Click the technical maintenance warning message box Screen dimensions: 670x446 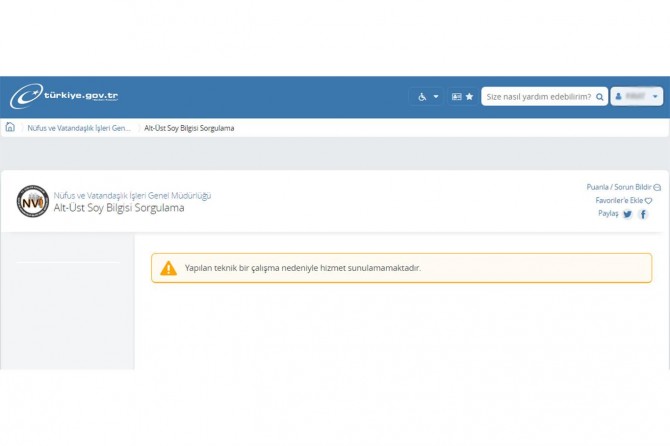tap(401, 268)
